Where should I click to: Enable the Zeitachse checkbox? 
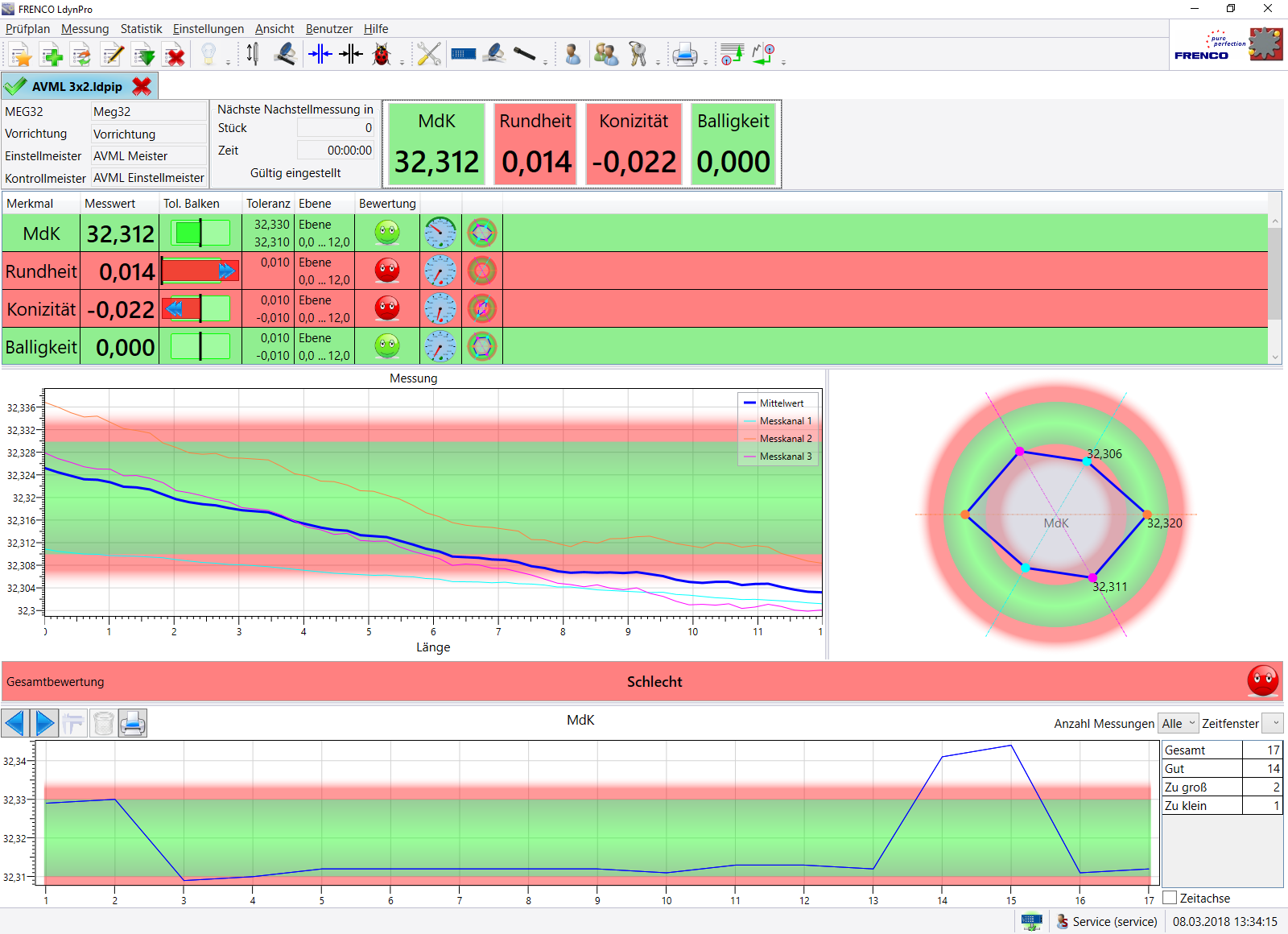[x=1170, y=898]
